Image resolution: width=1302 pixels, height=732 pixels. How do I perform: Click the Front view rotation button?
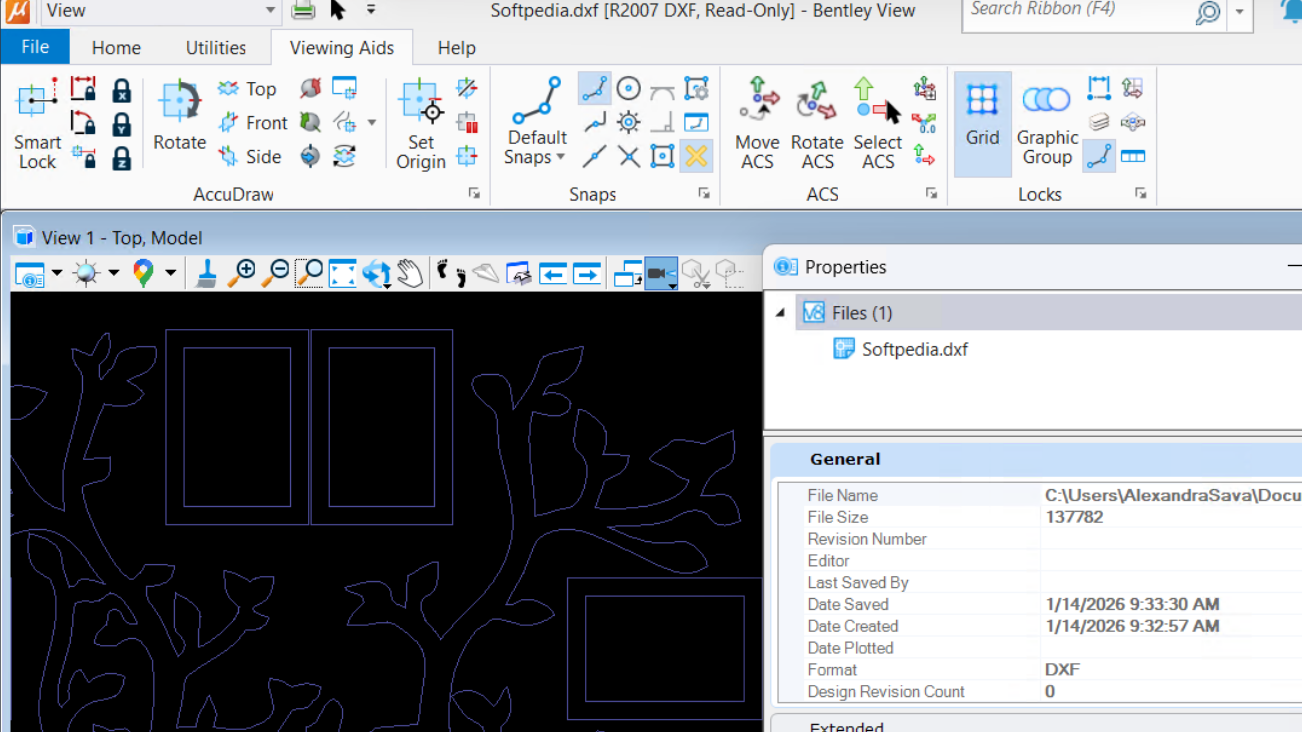coord(253,123)
